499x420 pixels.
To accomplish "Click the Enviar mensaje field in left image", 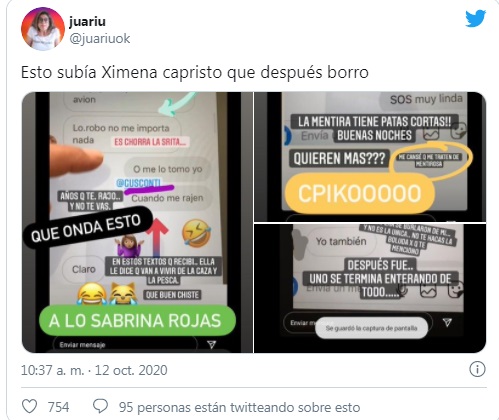I will [x=125, y=344].
